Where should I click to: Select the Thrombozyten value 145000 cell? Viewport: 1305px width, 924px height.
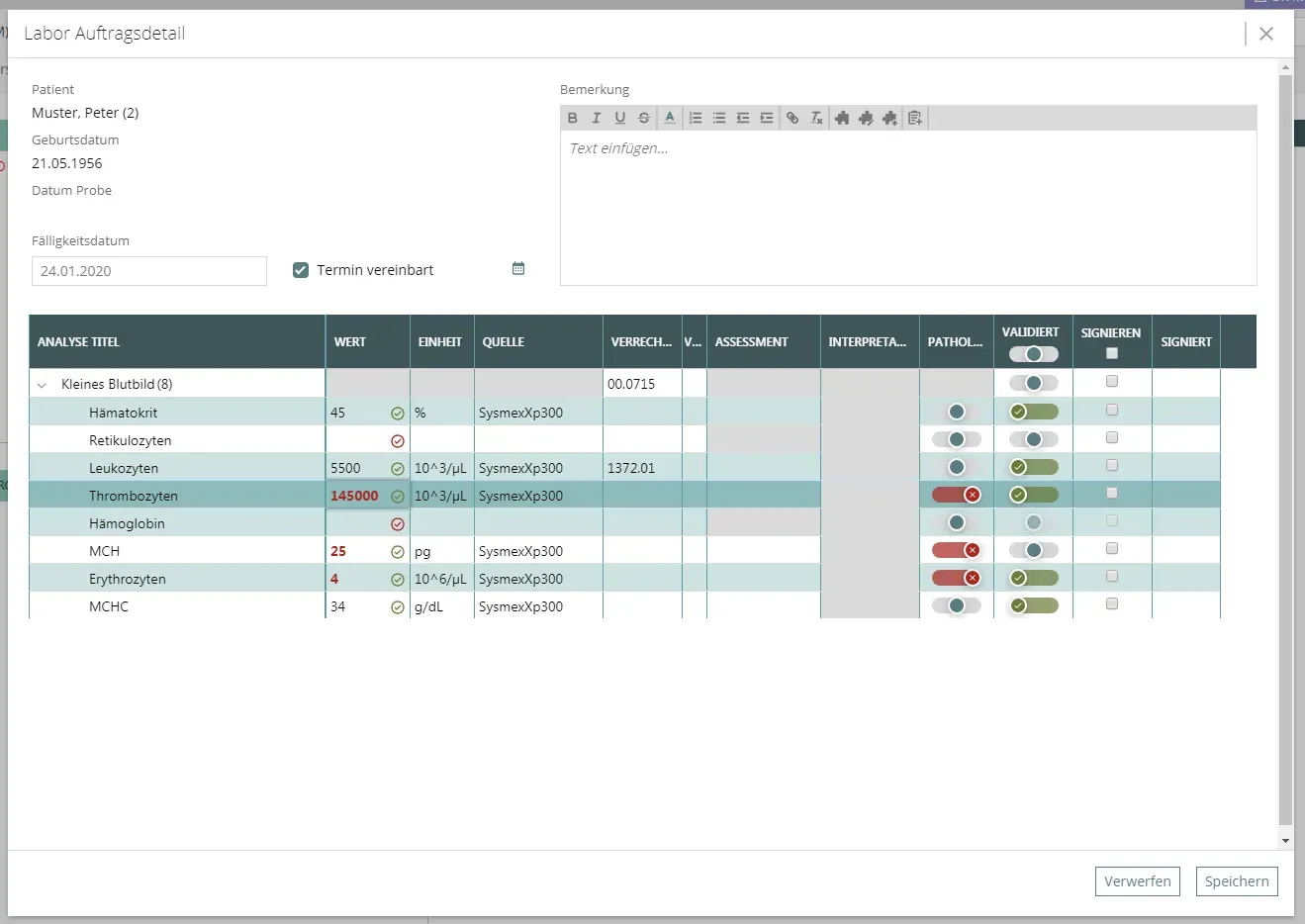(368, 496)
